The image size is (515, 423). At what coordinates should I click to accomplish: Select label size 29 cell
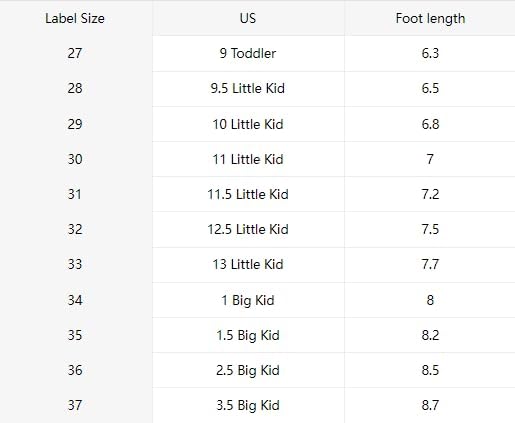[75, 124]
